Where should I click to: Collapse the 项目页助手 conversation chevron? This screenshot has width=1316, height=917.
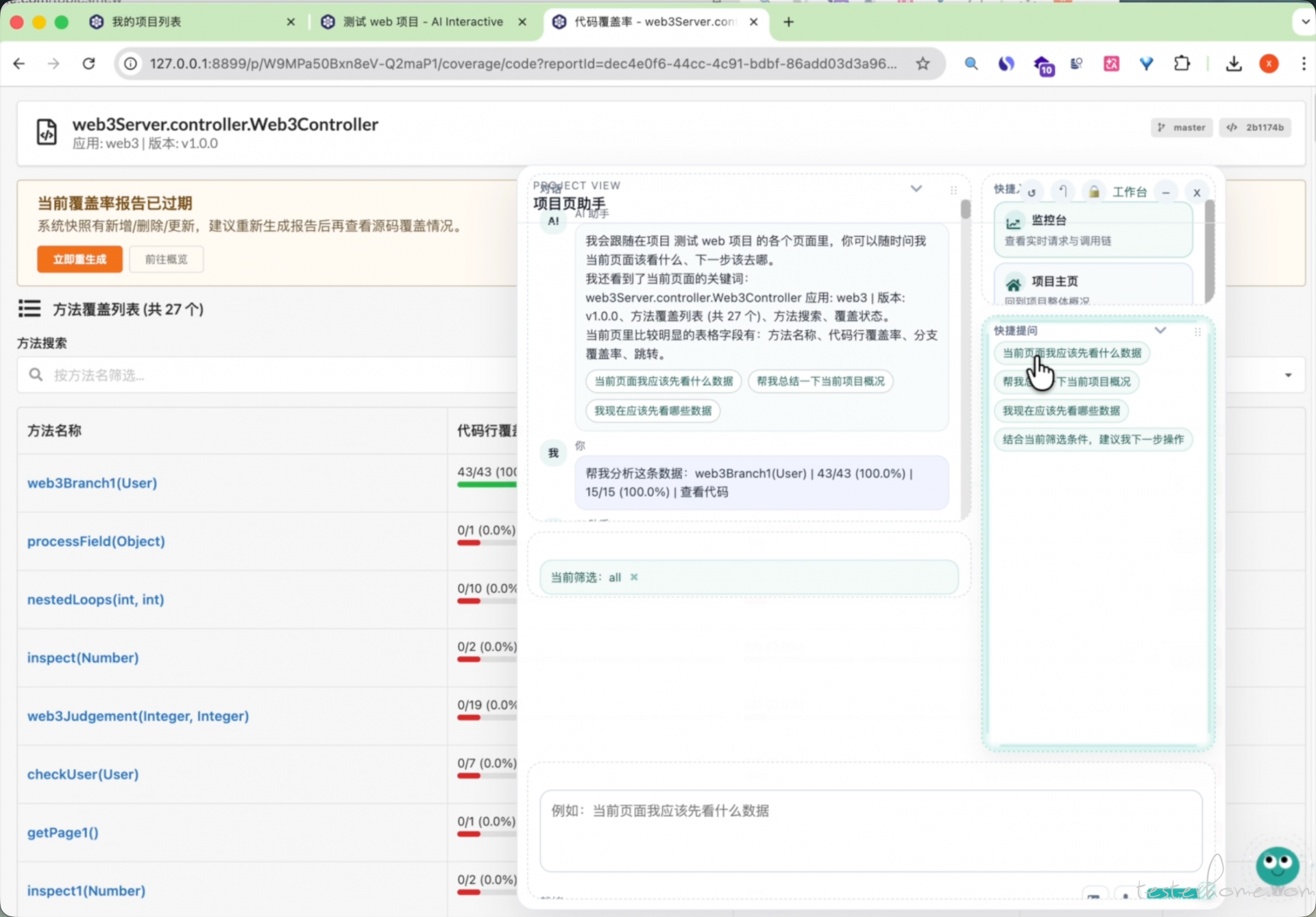916,188
